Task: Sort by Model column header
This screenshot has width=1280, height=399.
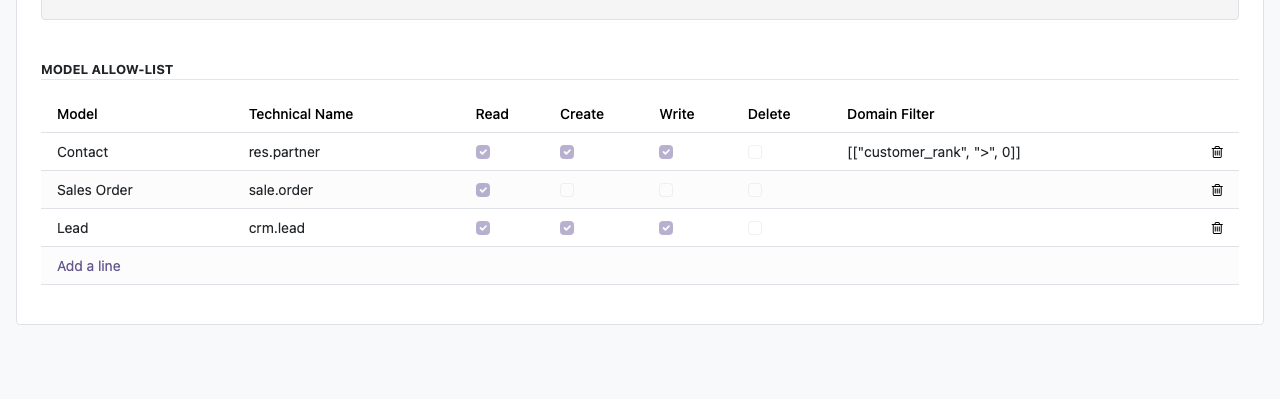Action: point(77,114)
